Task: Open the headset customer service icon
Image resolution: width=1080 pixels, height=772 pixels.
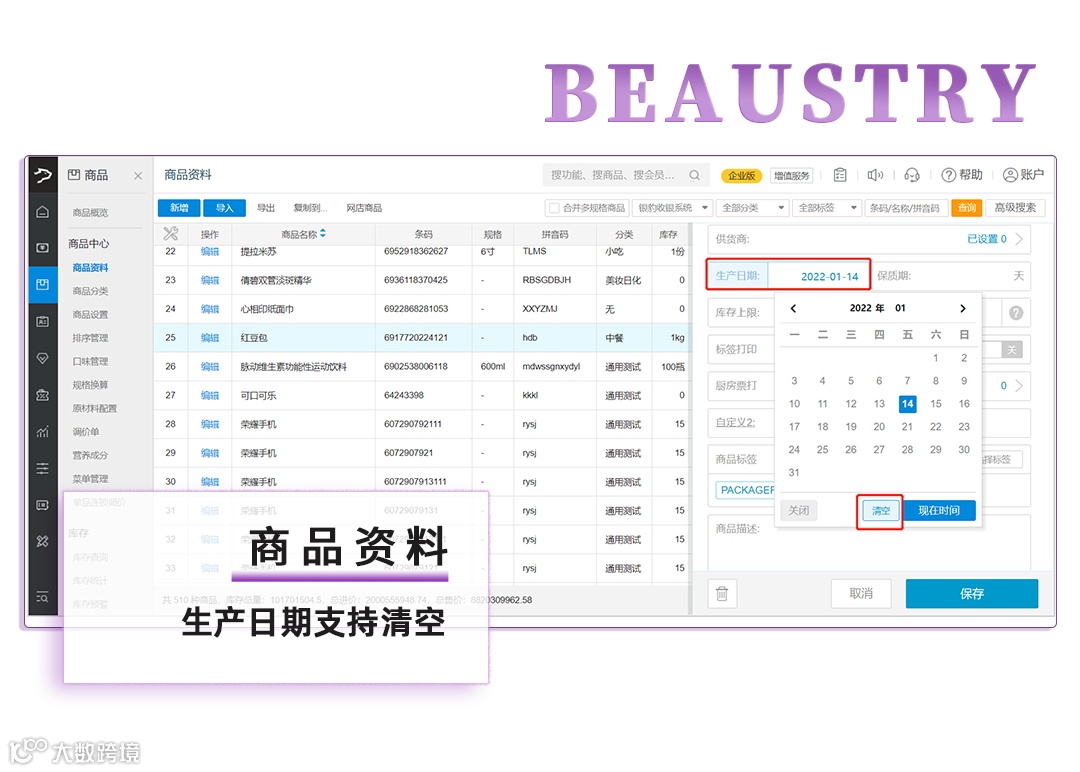Action: (912, 175)
